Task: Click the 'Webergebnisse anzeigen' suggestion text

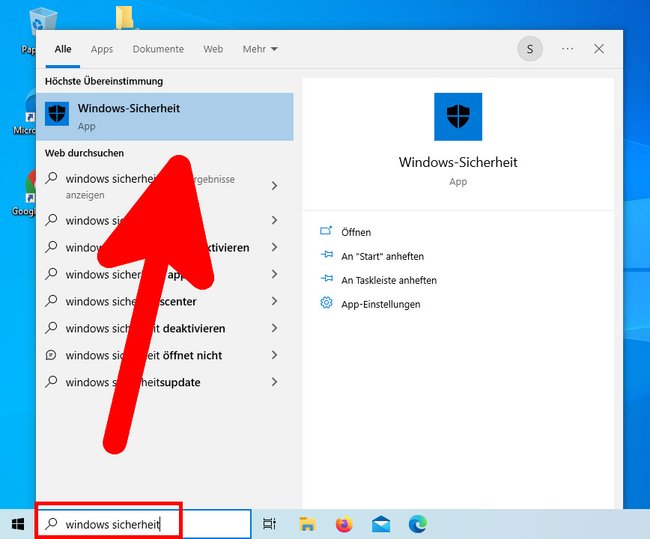Action: tap(150, 187)
